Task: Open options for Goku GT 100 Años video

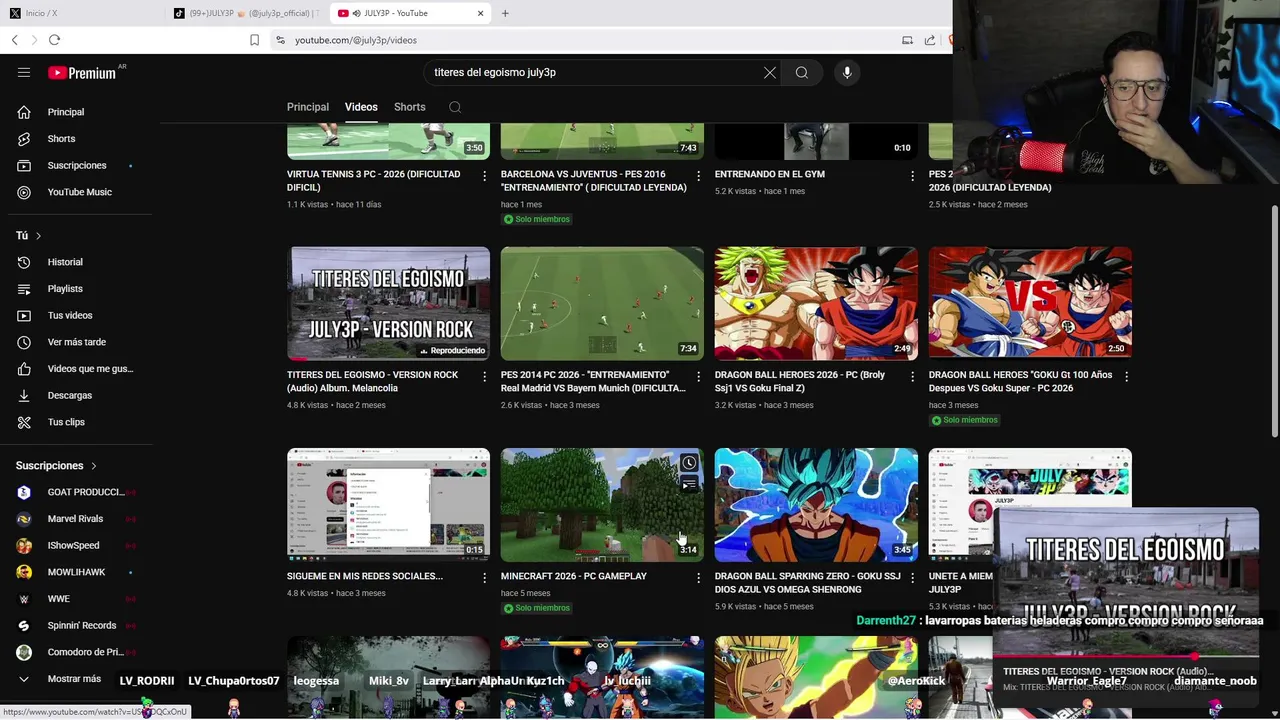Action: (1126, 376)
